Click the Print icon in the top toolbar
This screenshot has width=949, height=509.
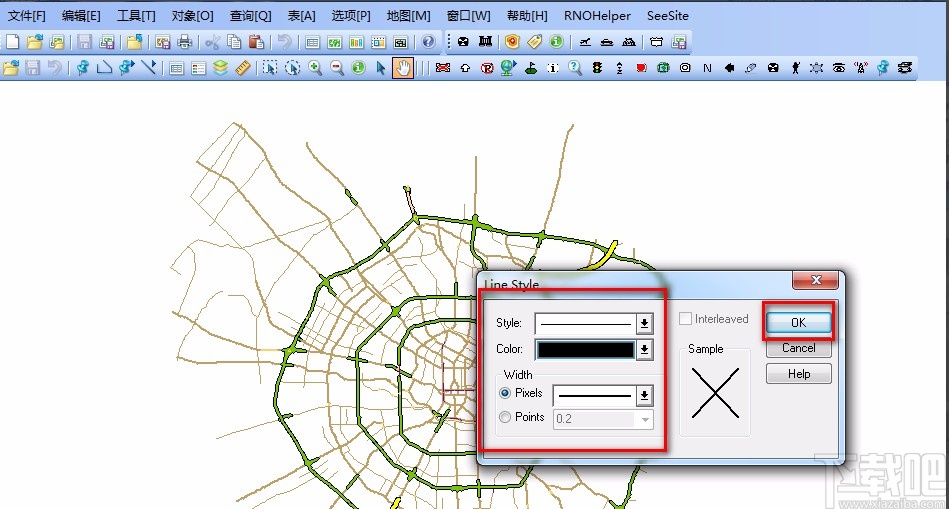pyautogui.click(x=185, y=42)
